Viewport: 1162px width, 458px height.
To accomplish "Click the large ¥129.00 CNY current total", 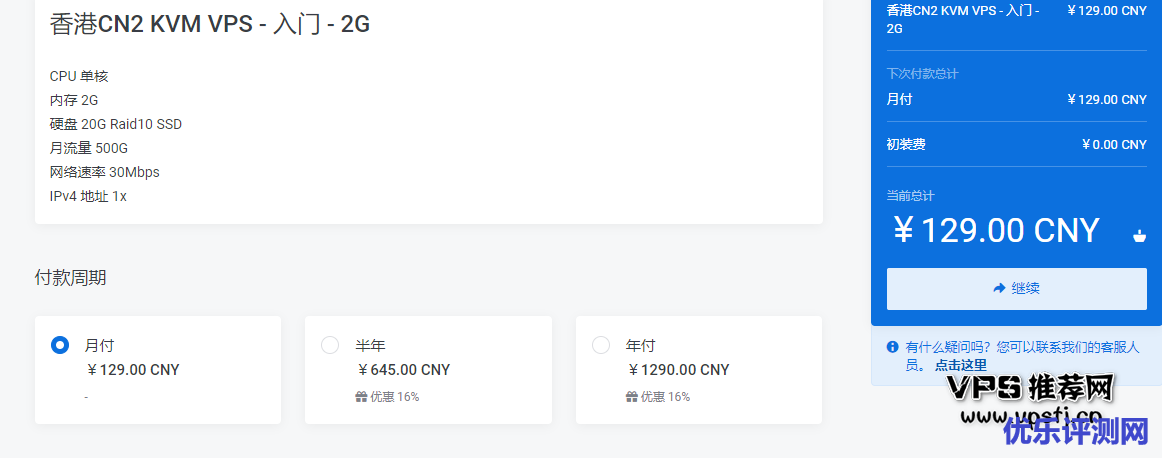I will [x=996, y=231].
